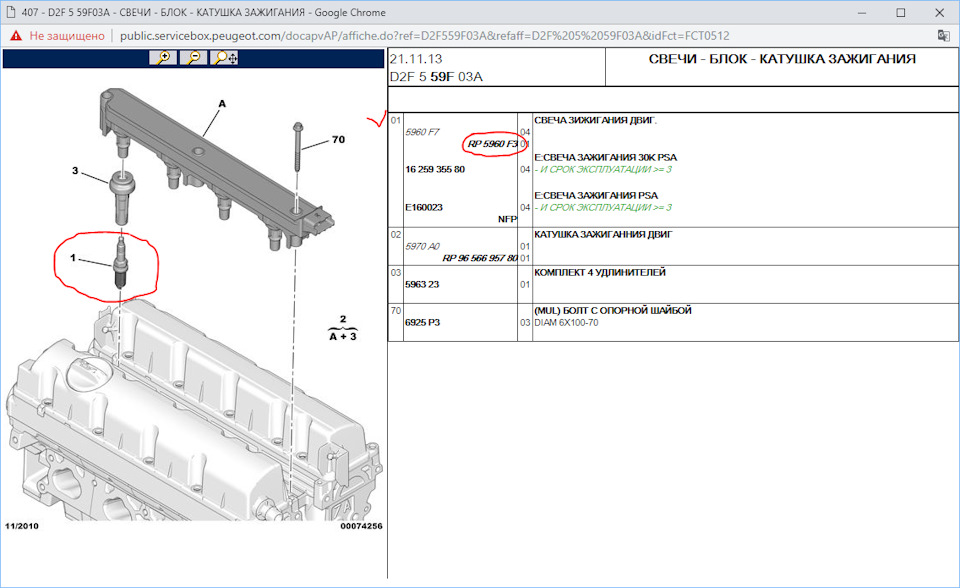Open the Chrome translate page icon
The height and width of the screenshot is (588, 960).
pos(943,36)
